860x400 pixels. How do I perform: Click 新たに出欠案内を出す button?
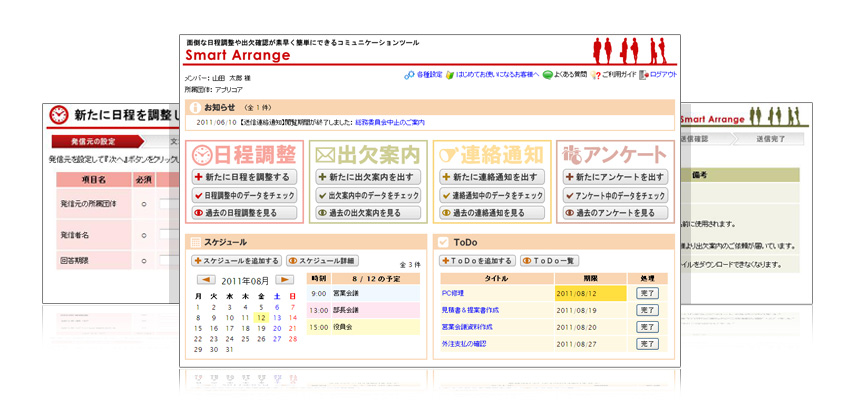(x=368, y=177)
